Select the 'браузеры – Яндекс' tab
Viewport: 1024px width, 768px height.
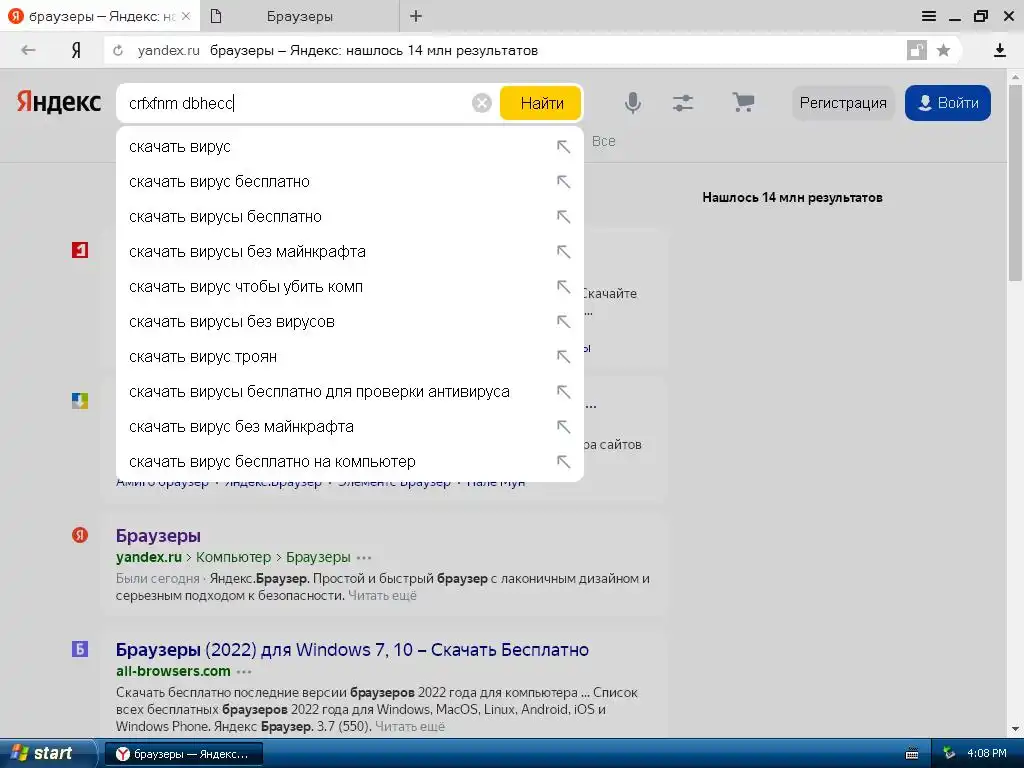(98, 16)
